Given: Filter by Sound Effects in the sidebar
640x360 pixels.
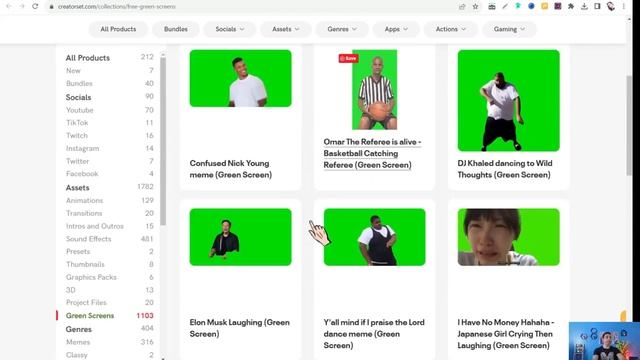Looking at the screenshot, I should [89, 239].
